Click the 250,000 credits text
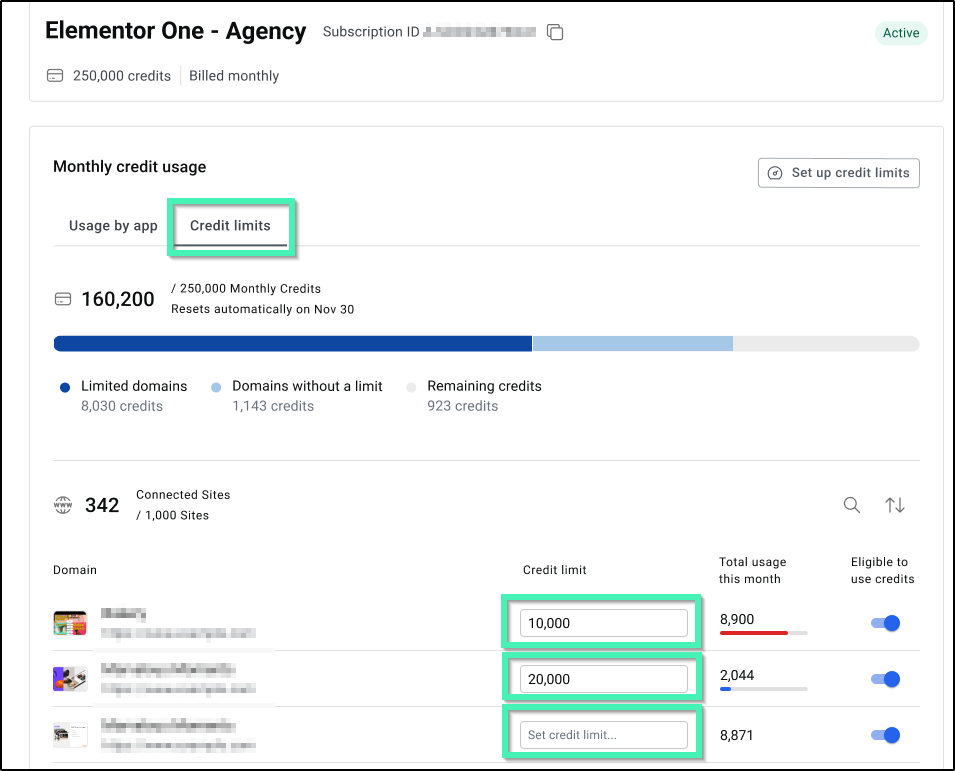This screenshot has height=771, width=955. click(122, 76)
